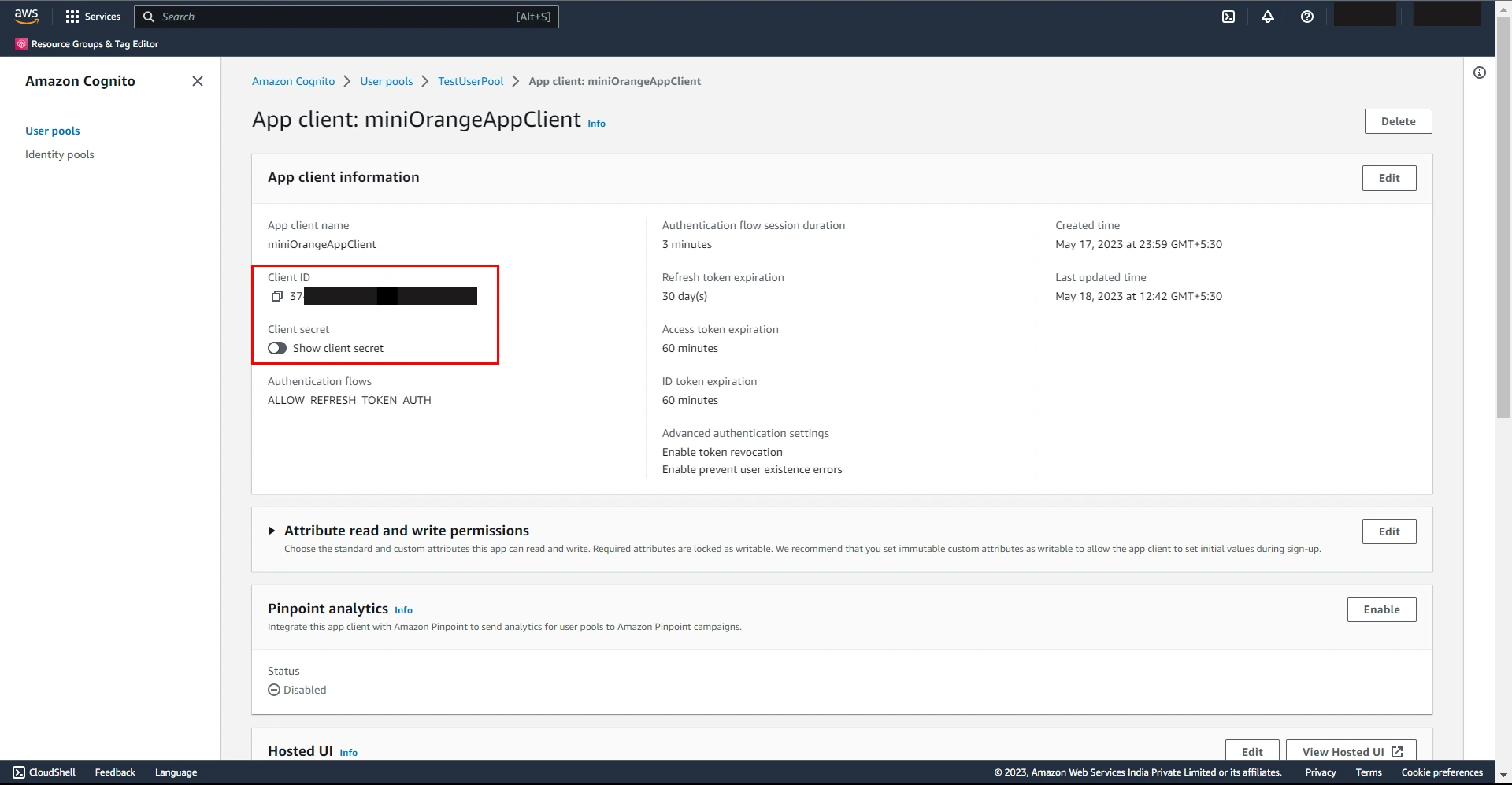1512x785 pixels.
Task: Open Privacy link in footer
Action: pos(1321,772)
